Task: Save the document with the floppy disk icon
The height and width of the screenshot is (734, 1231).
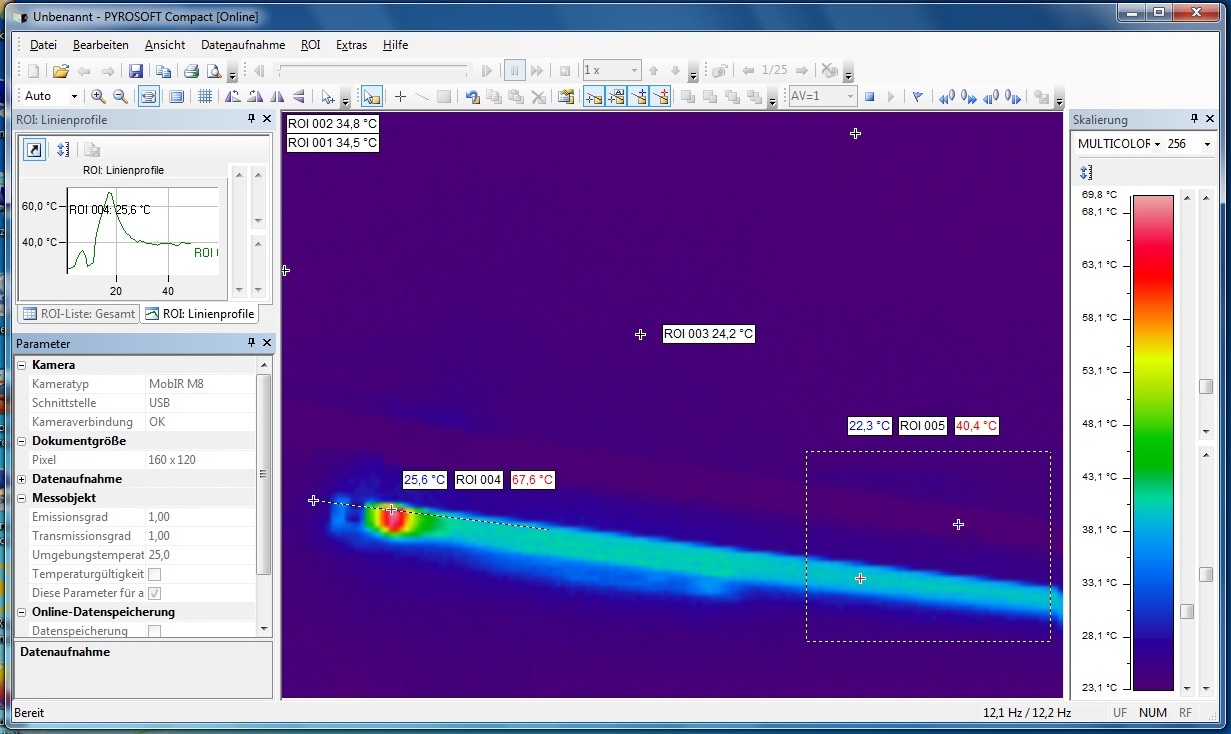Action: point(136,71)
